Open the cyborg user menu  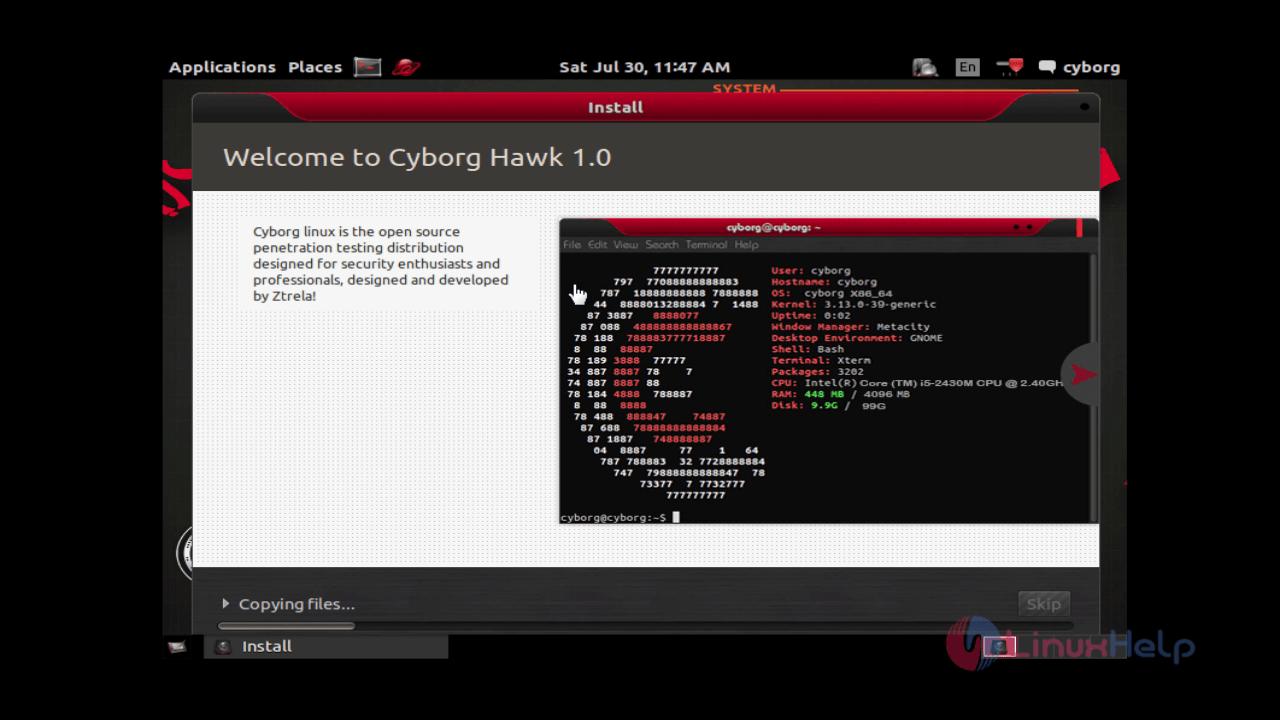pos(1091,67)
